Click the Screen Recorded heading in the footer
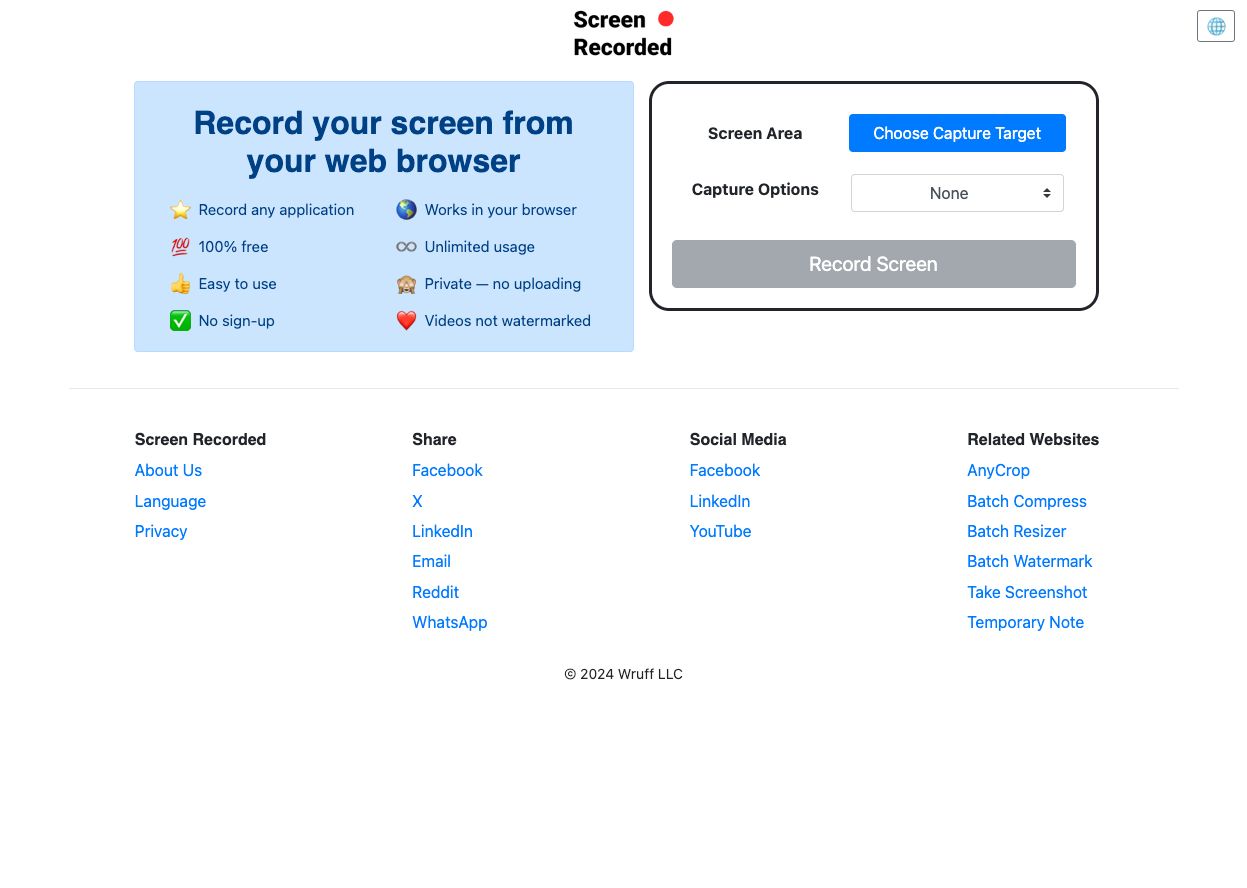The image size is (1247, 888). click(200, 440)
